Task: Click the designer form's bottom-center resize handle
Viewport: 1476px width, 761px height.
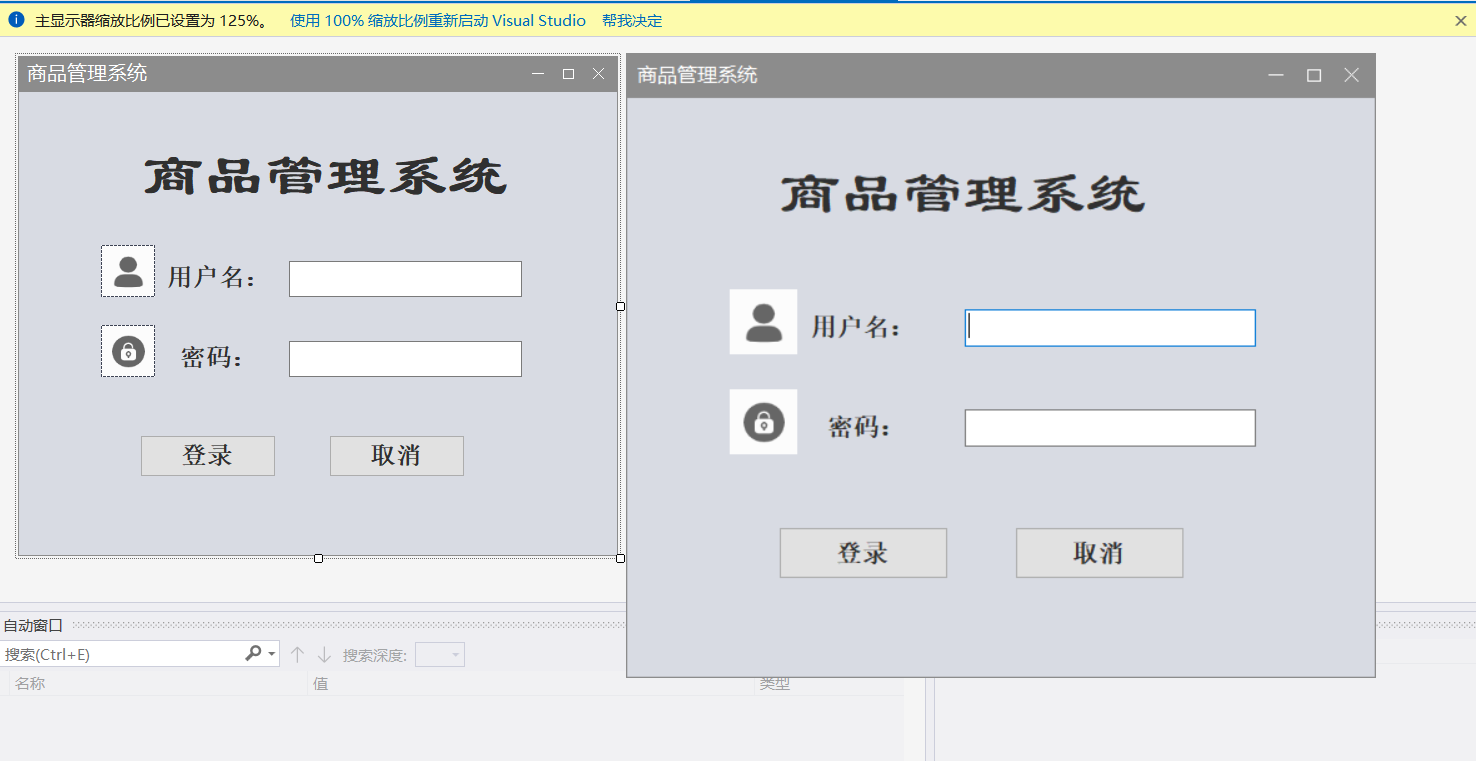Action: tap(318, 558)
